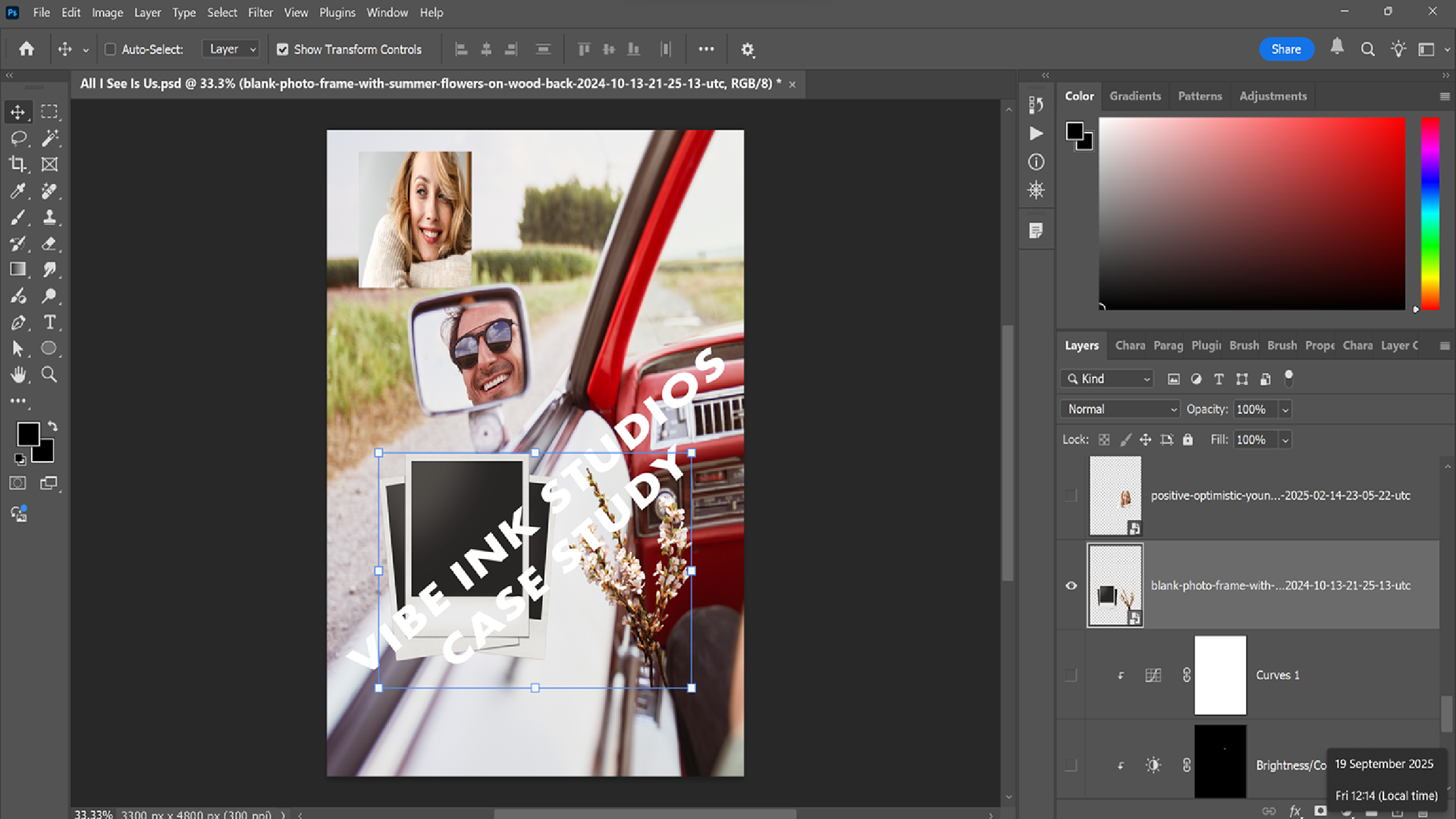Screen dimensions: 1456x819
Task: Open the Kind filter dropdown
Action: 1108,379
